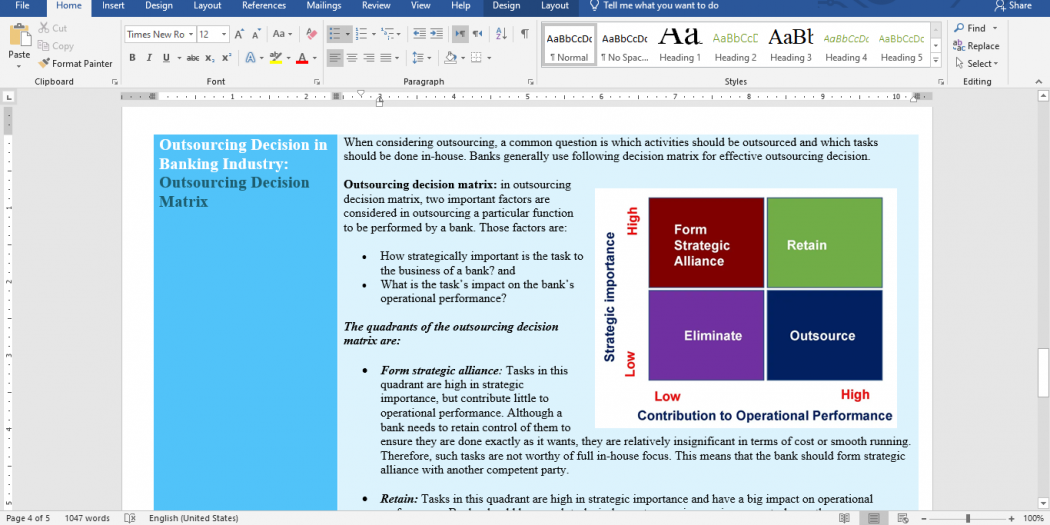Open the References tab
Screen dimensions: 1050x525
pyautogui.click(x=264, y=6)
